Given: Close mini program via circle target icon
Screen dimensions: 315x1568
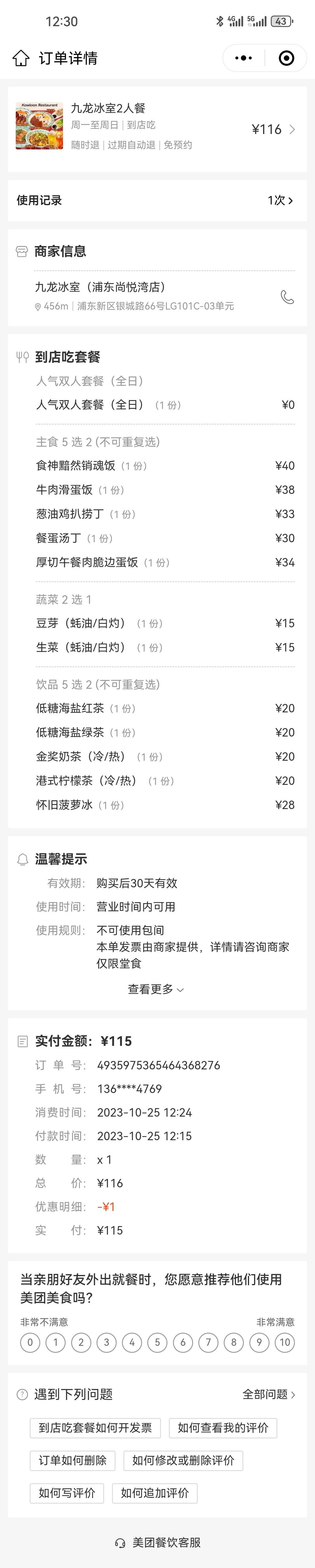Looking at the screenshot, I should pos(286,58).
